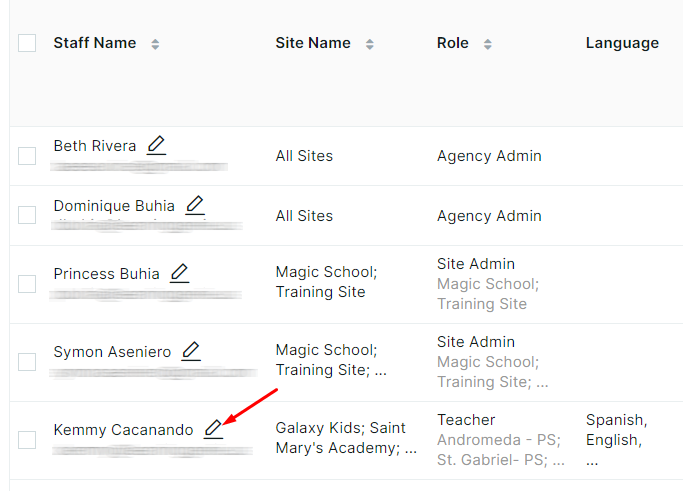Open the edit pencil next to Dominique Buhia
683x491 pixels.
195,205
